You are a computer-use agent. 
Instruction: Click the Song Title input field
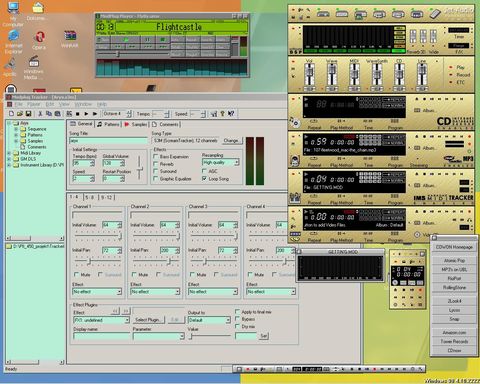pos(108,141)
